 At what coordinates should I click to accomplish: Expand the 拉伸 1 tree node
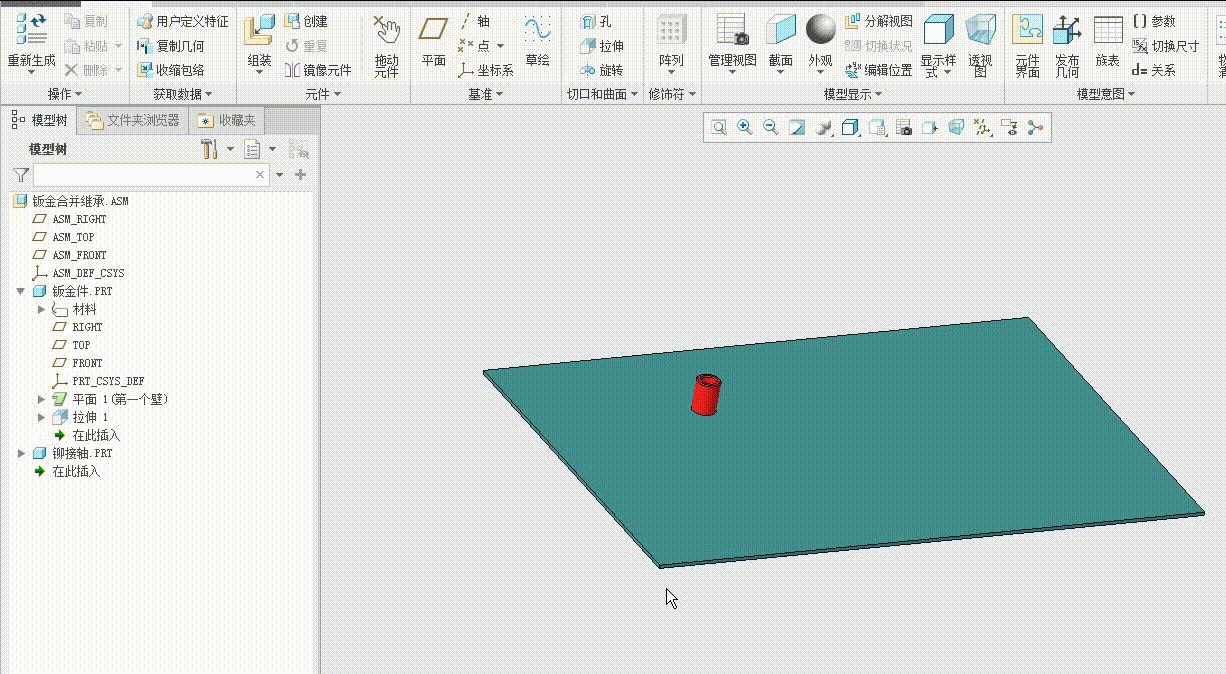click(41, 417)
